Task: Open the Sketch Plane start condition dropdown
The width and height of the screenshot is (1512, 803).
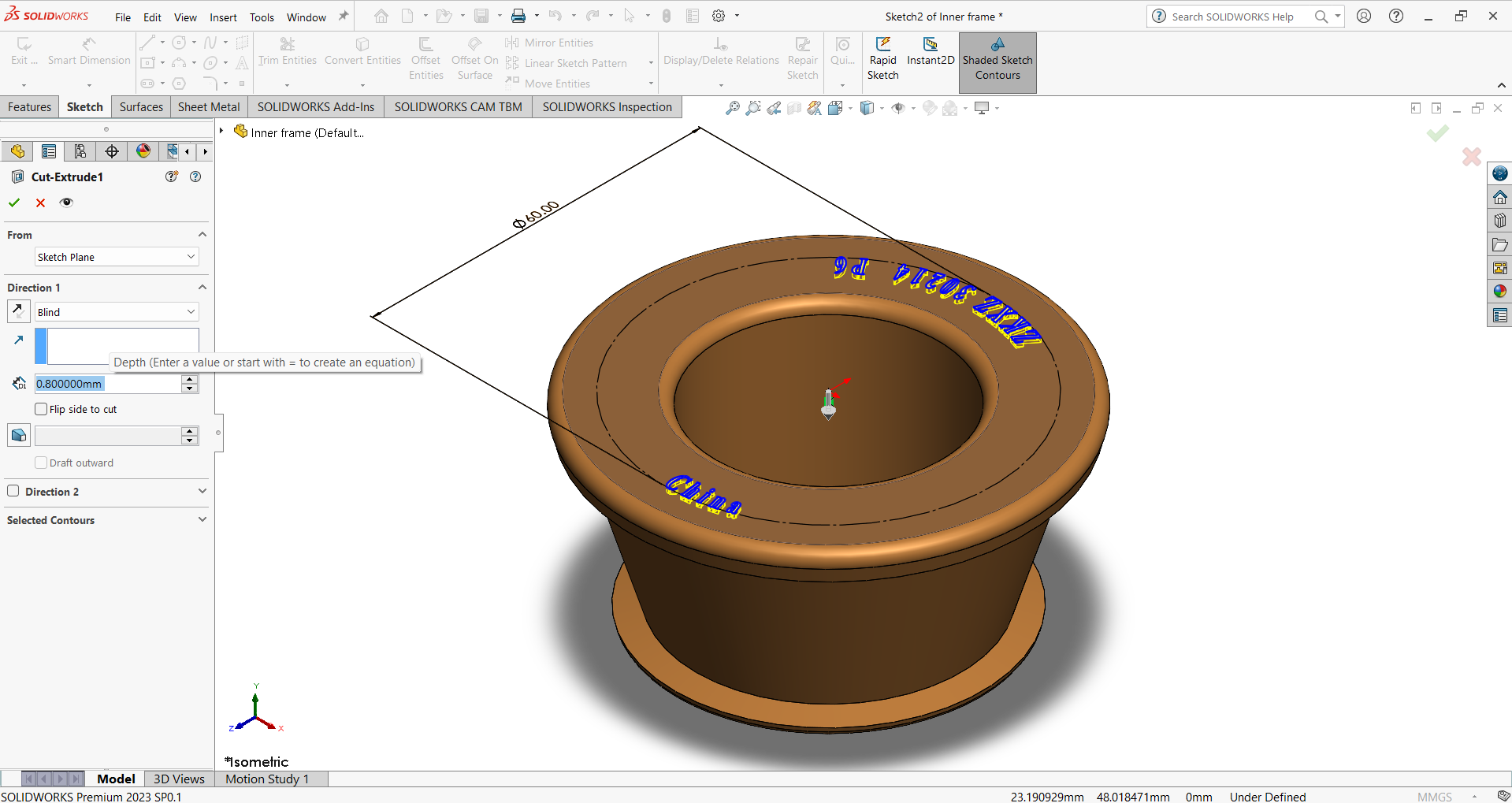Action: point(117,257)
